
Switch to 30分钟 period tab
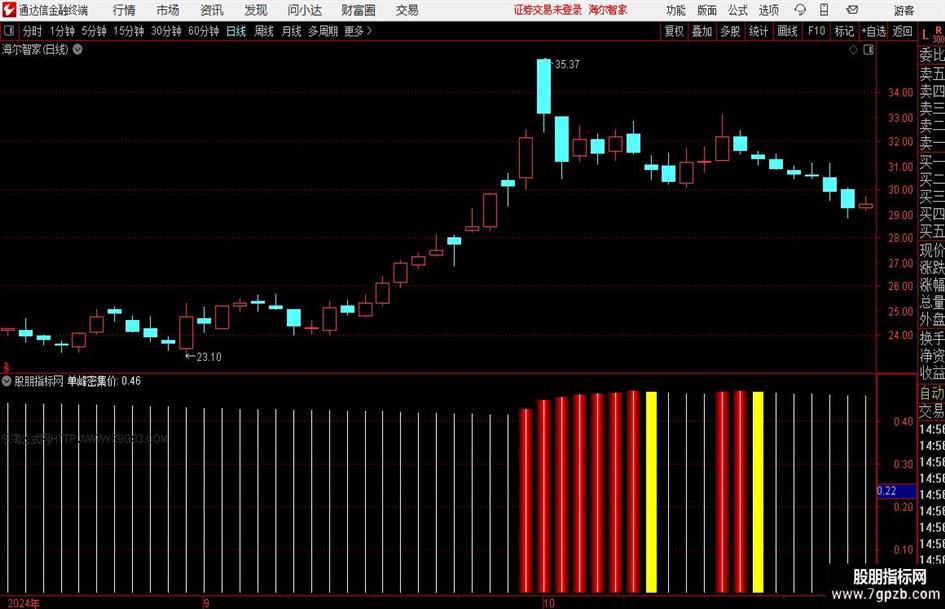[166, 31]
